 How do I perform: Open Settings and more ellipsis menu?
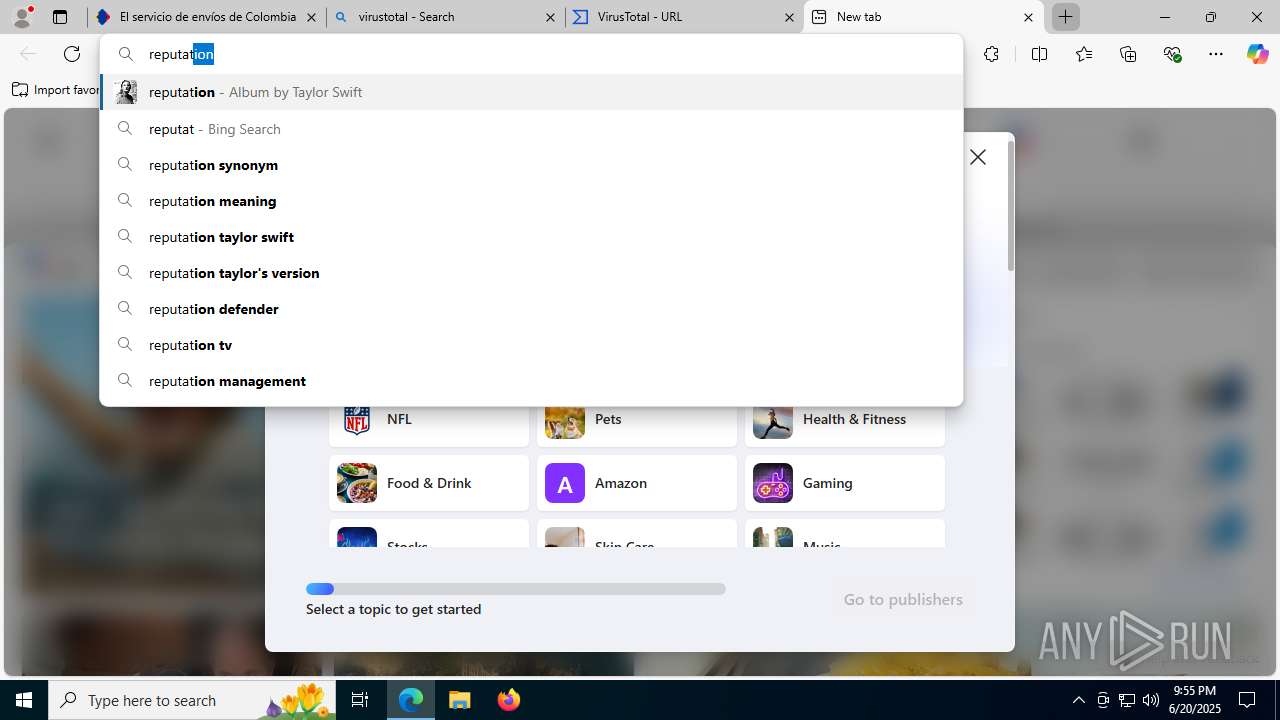tap(1216, 54)
